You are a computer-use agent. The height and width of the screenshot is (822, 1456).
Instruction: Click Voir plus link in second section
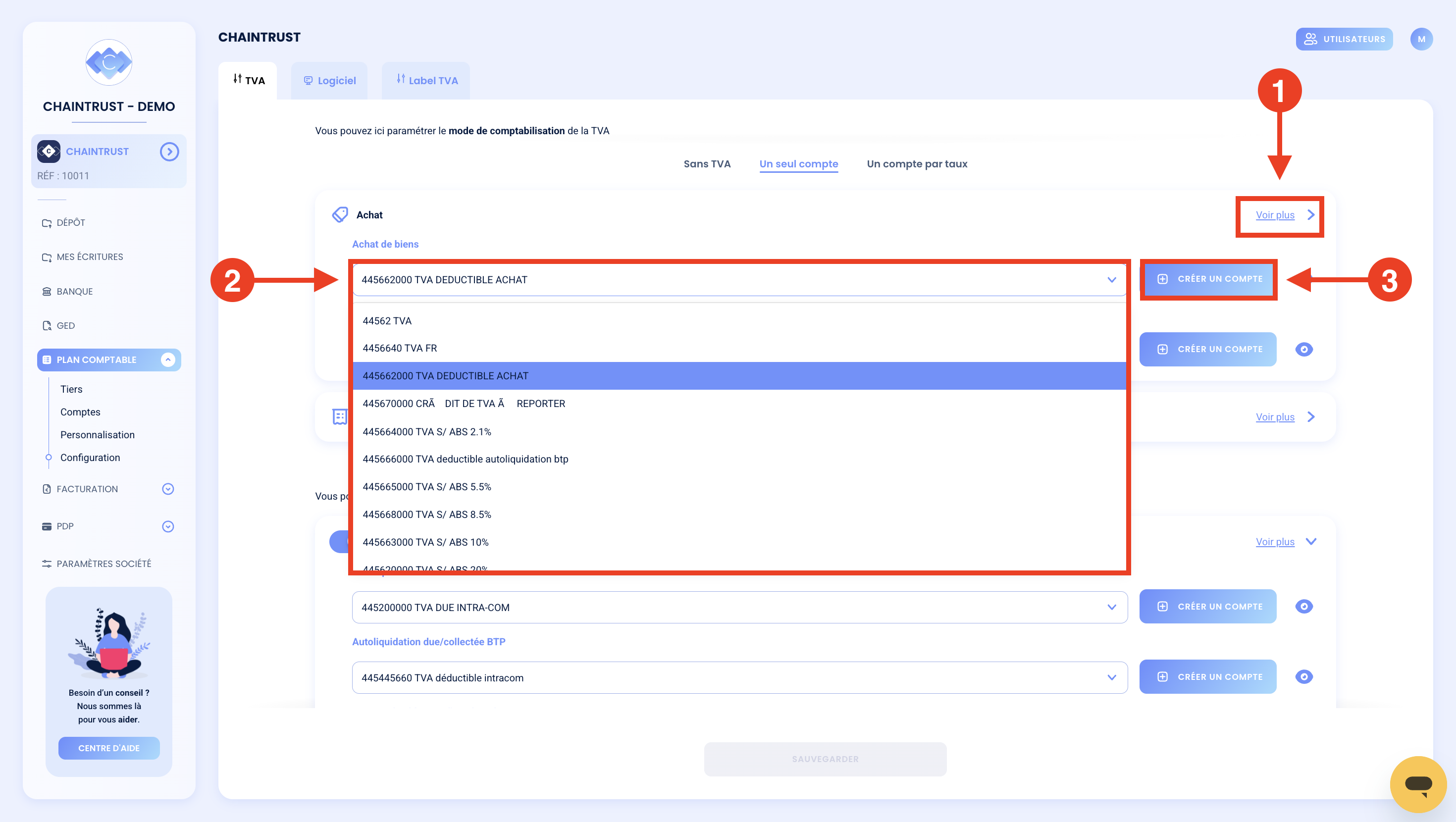click(x=1275, y=416)
